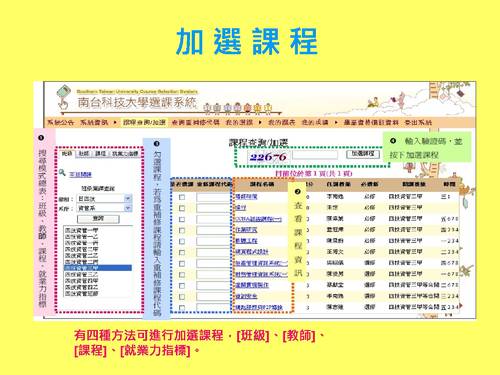Open the 系所 dropdown showing 資管系
This screenshot has width=500, height=375.
[x=104, y=208]
